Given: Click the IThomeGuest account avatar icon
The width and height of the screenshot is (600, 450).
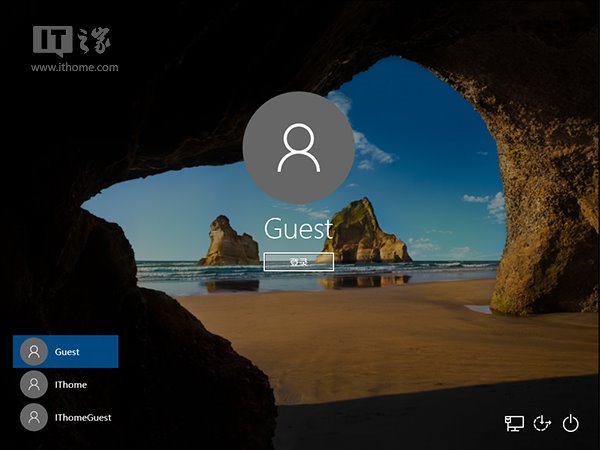Looking at the screenshot, I should (x=34, y=417).
